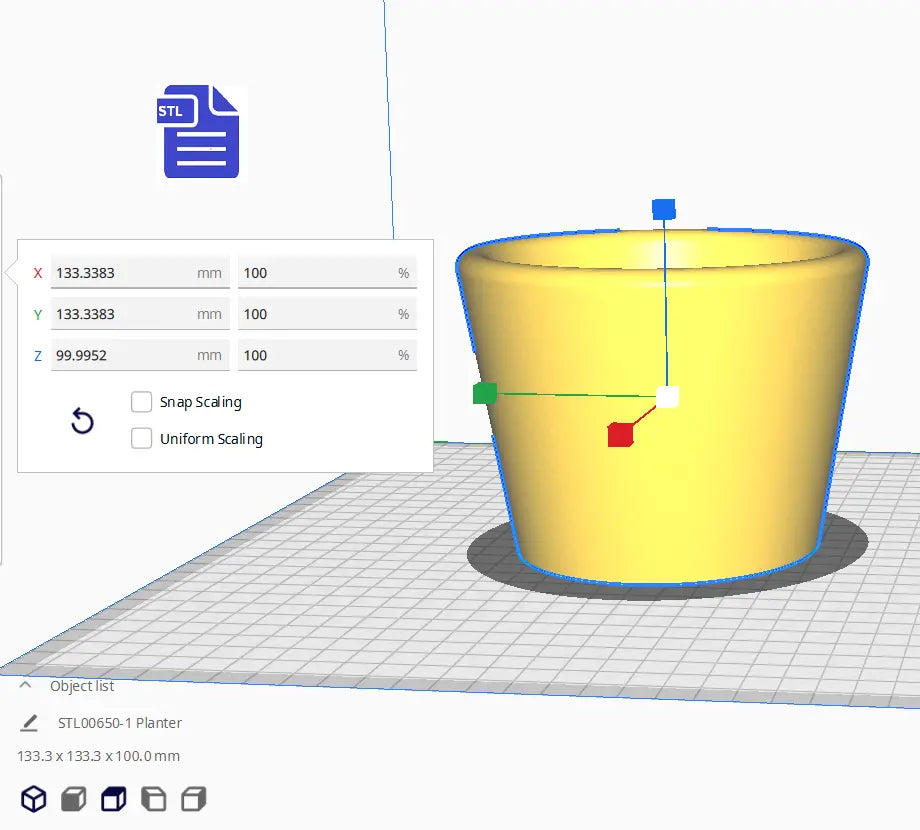Collapse the Object list panel
920x830 pixels.
pos(24,685)
